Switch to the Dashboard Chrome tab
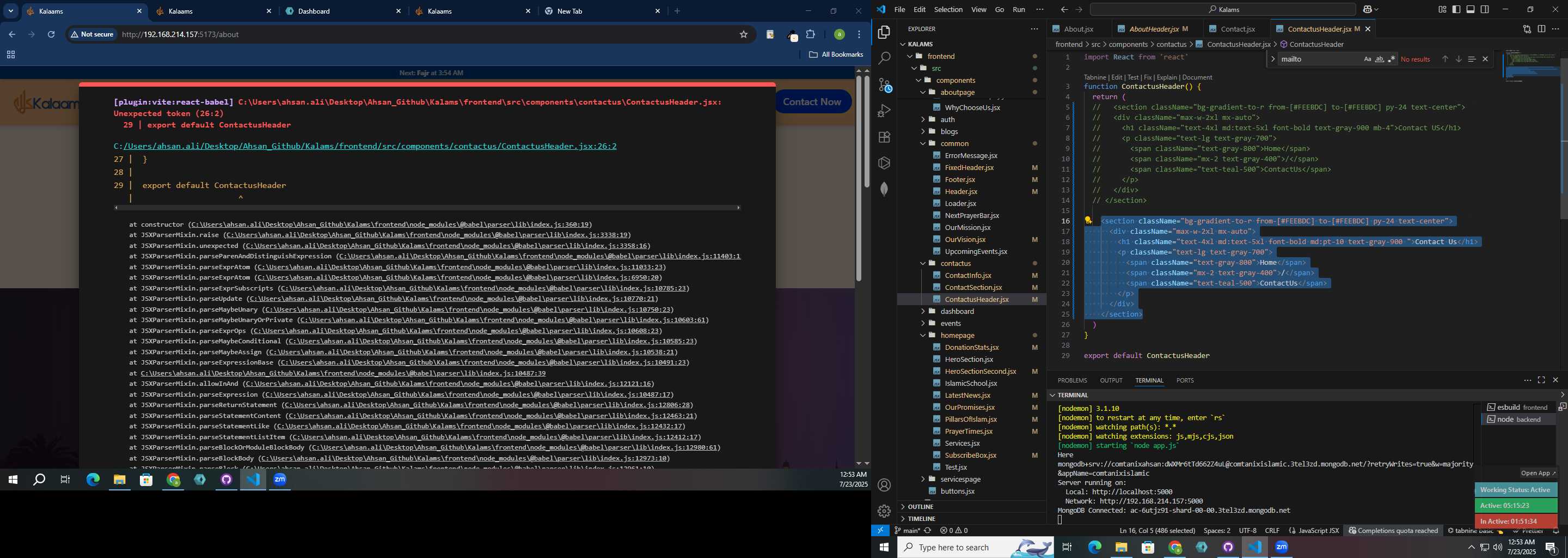 345,11
